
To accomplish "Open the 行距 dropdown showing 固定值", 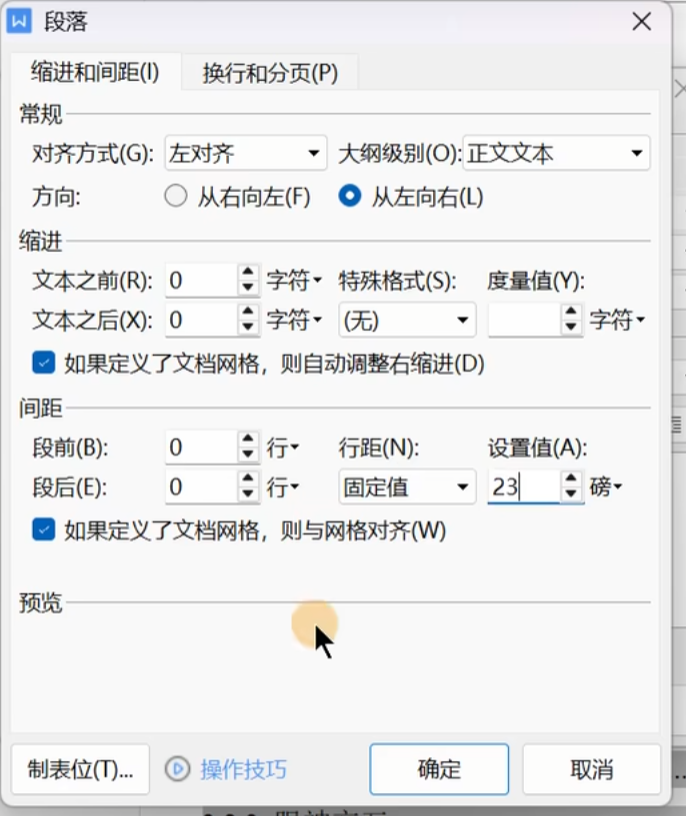I will [407, 487].
